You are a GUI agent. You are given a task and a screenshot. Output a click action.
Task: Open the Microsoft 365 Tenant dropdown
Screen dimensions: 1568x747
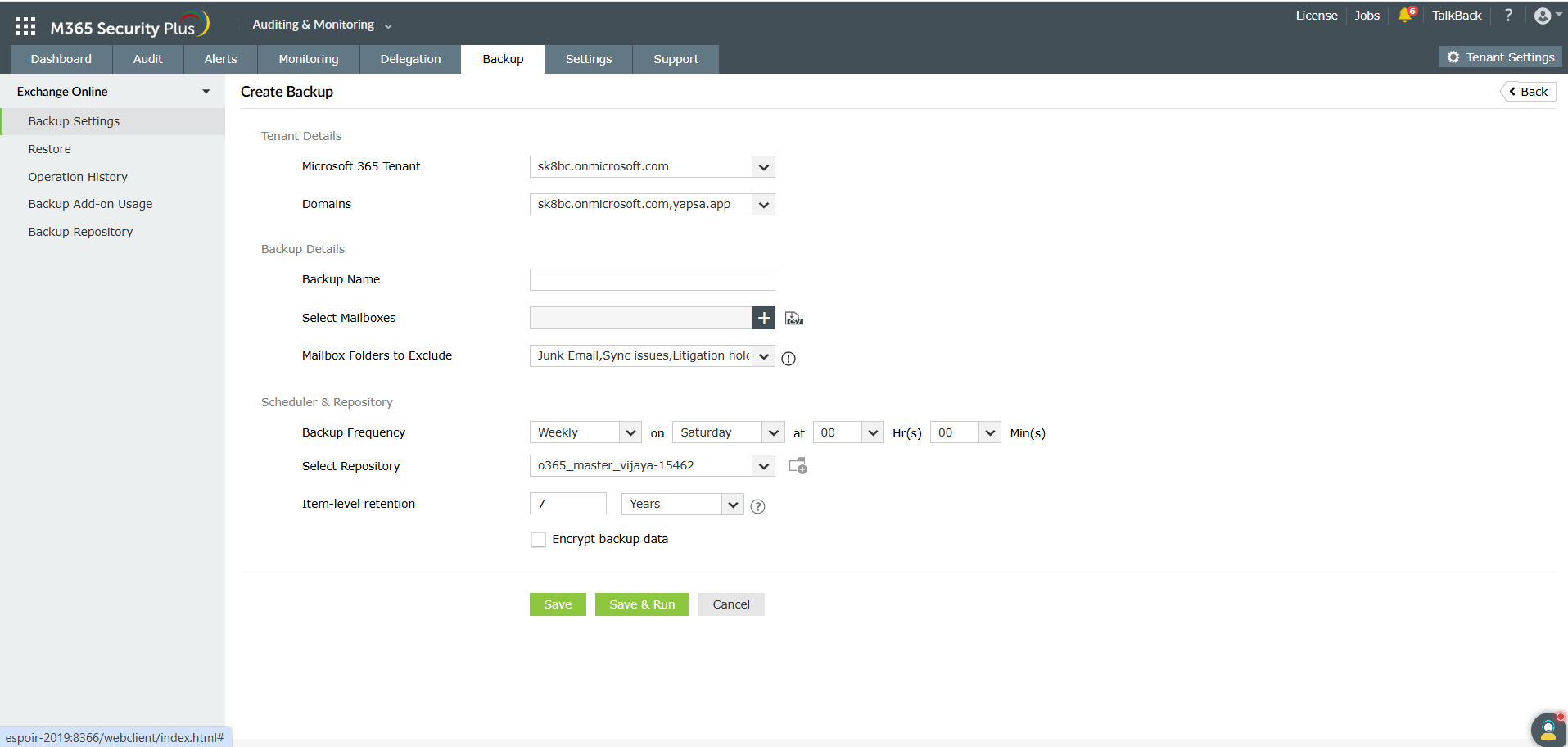pos(652,167)
